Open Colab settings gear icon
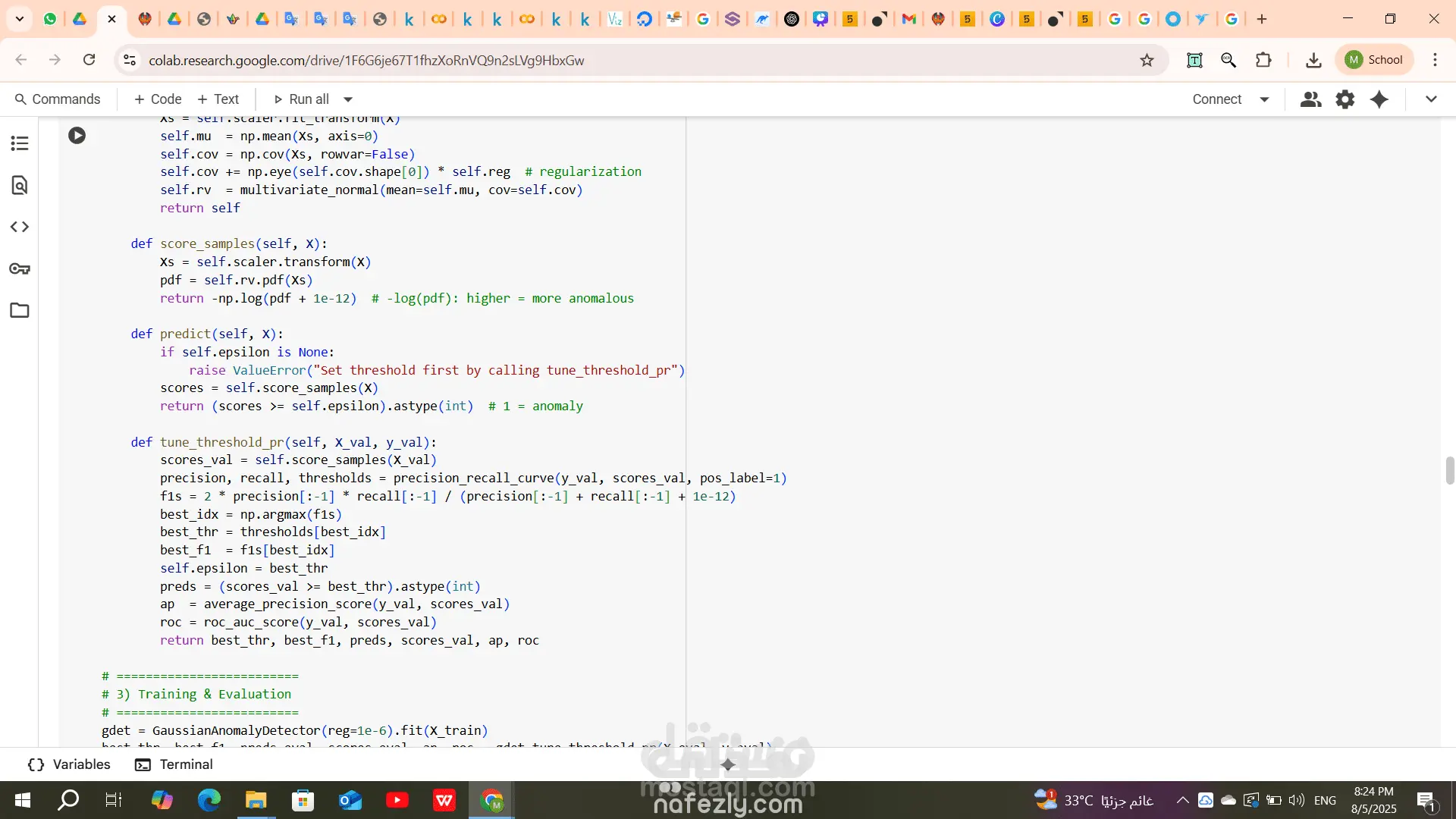This screenshot has height=819, width=1456. click(x=1345, y=99)
